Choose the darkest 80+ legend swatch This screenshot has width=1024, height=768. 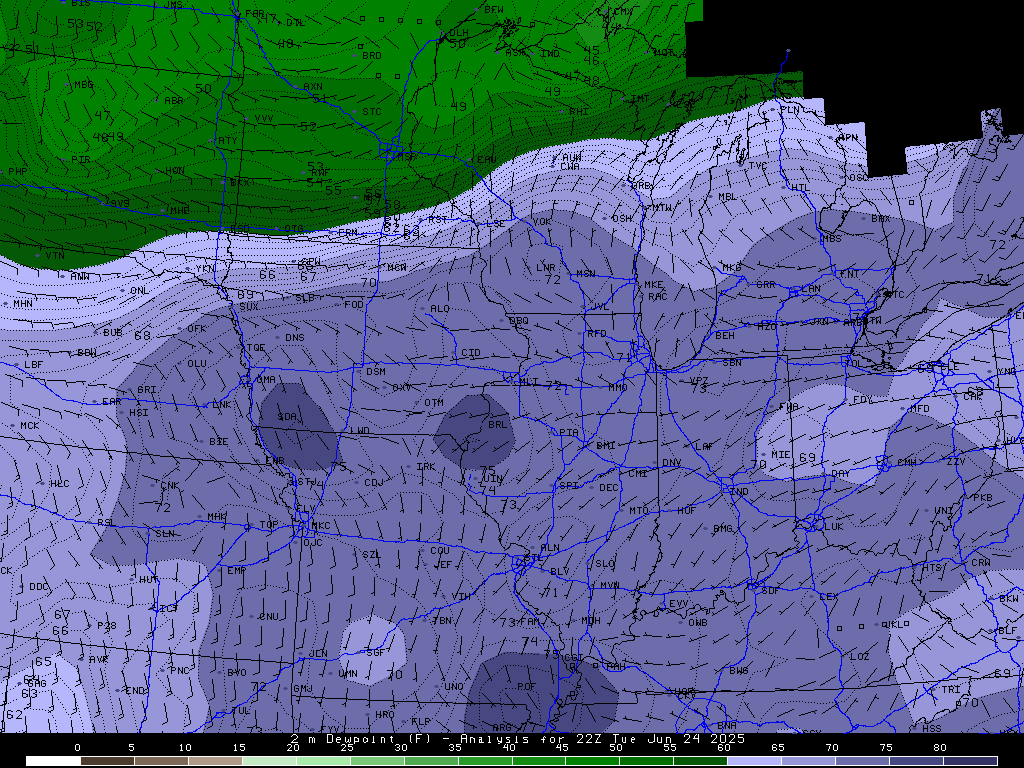(x=970, y=761)
